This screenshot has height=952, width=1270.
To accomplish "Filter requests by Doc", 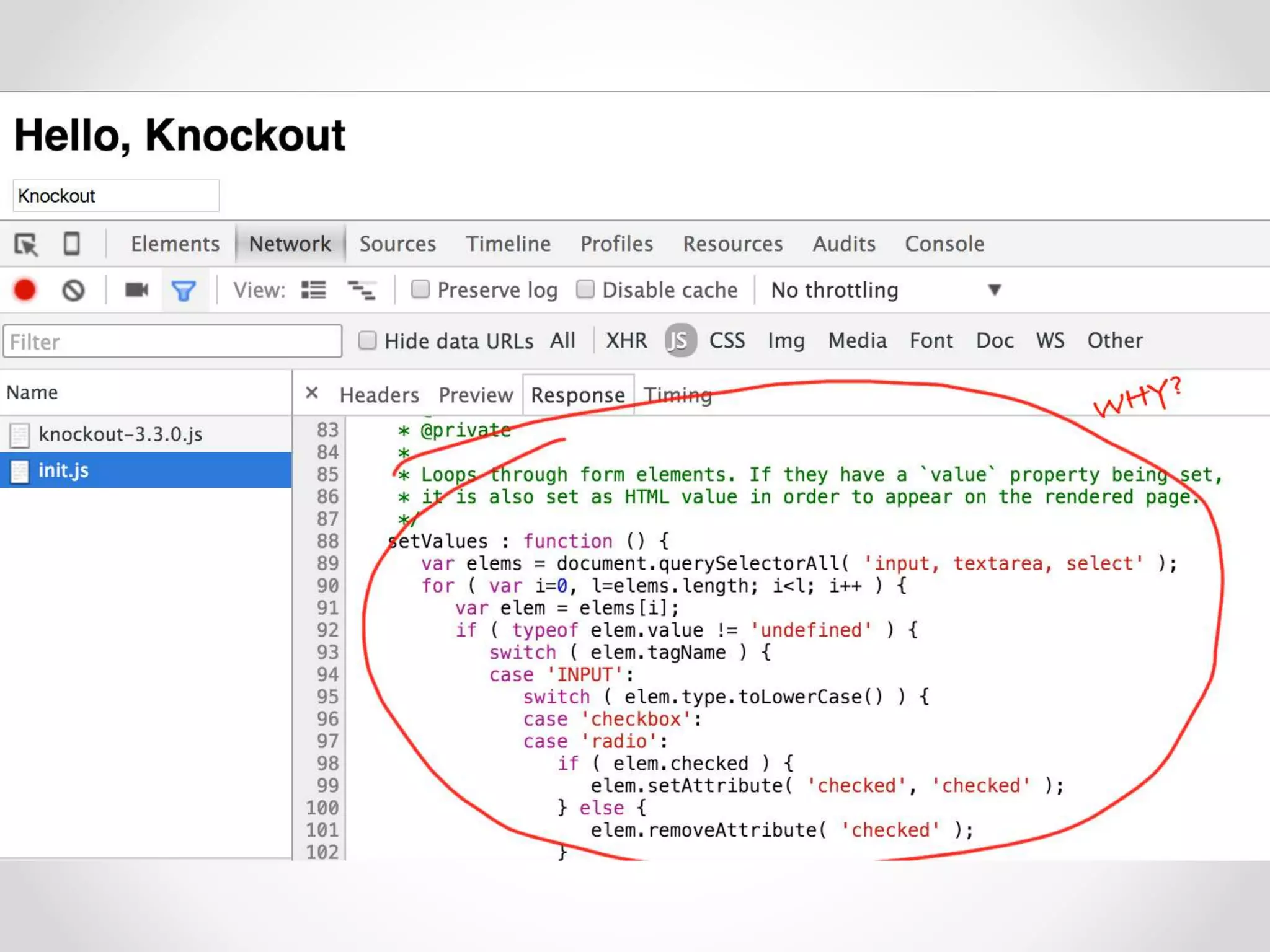I will 995,340.
